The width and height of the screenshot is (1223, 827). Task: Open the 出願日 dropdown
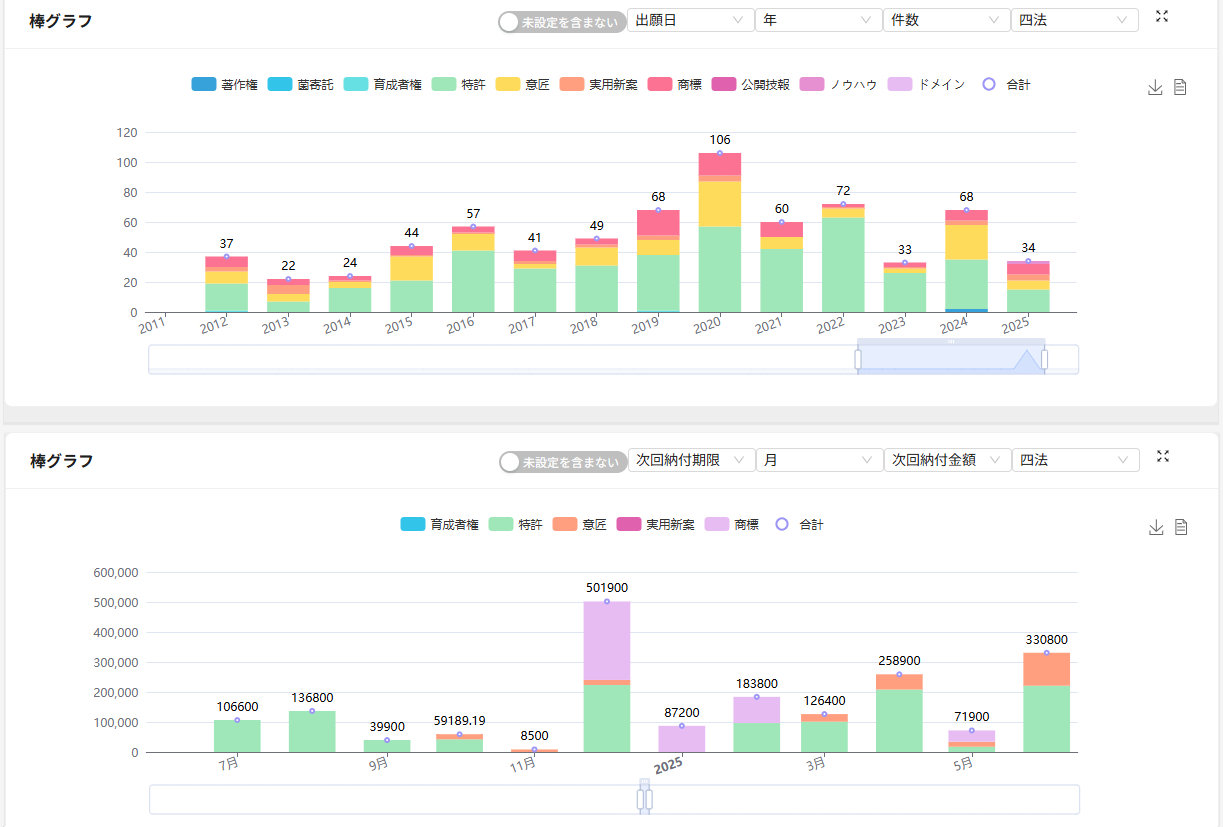pos(690,20)
